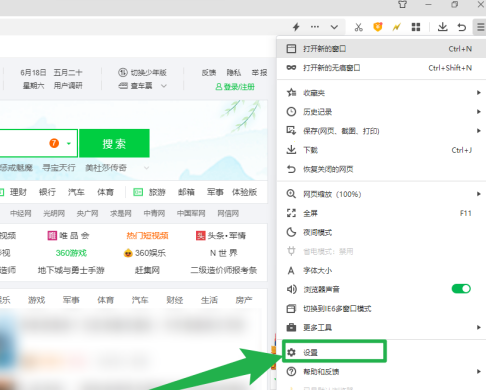Viewport: 486px width, 390px height.
Task: Expand the 网页缩放 (100%) submenu arrow
Action: tap(479, 194)
